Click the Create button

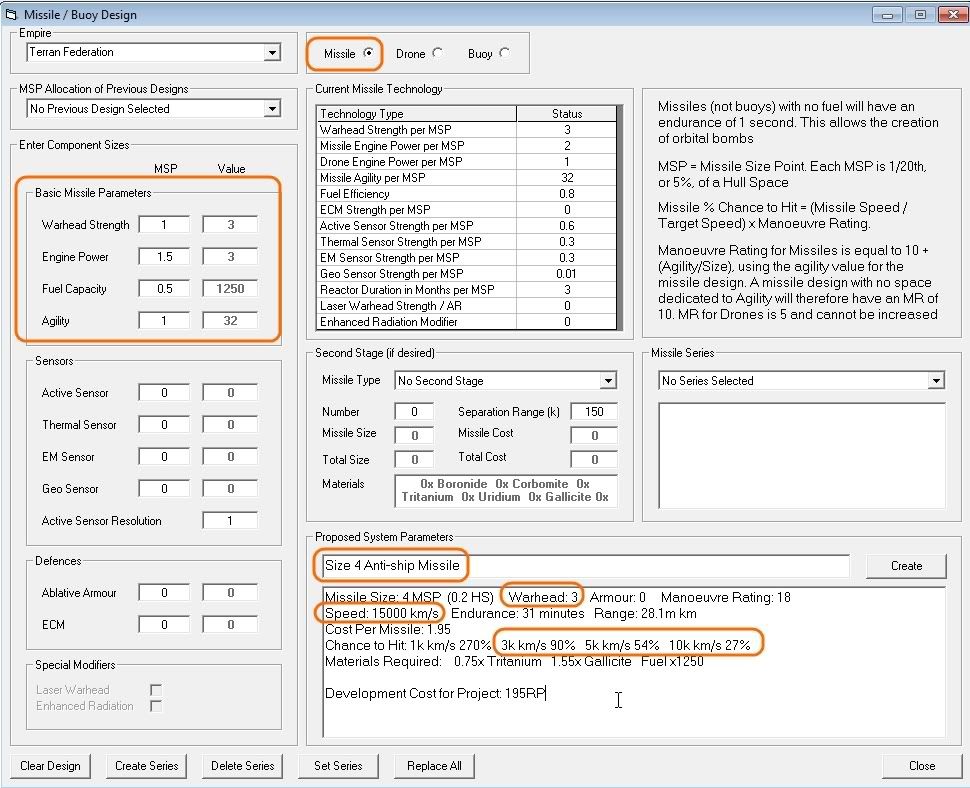tap(906, 566)
